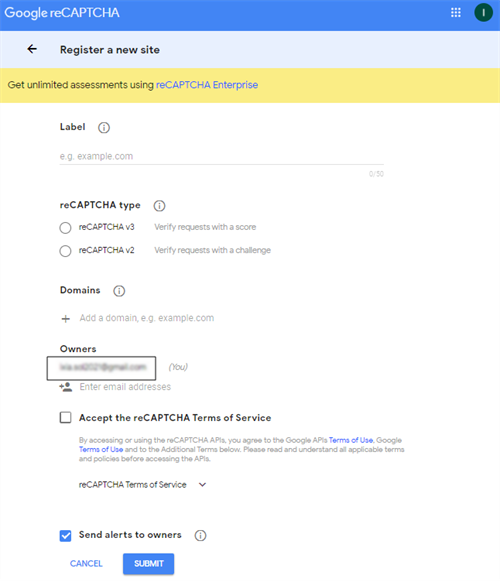Click the plus icon to add a domain
This screenshot has width=500, height=582.
66,319
